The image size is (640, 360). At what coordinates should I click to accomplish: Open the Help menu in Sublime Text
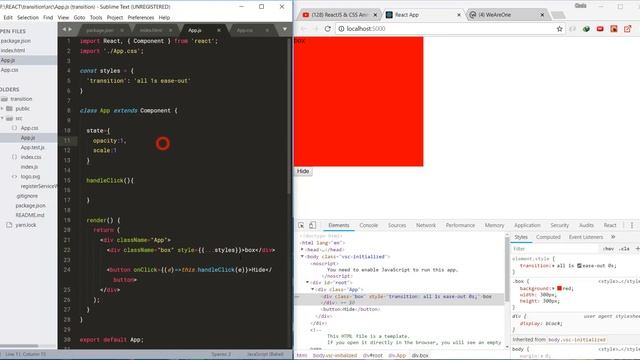point(164,18)
